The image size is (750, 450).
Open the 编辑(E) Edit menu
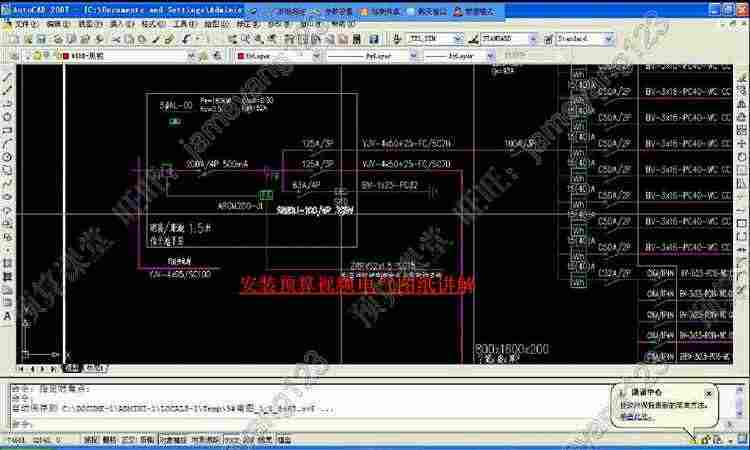[58, 23]
